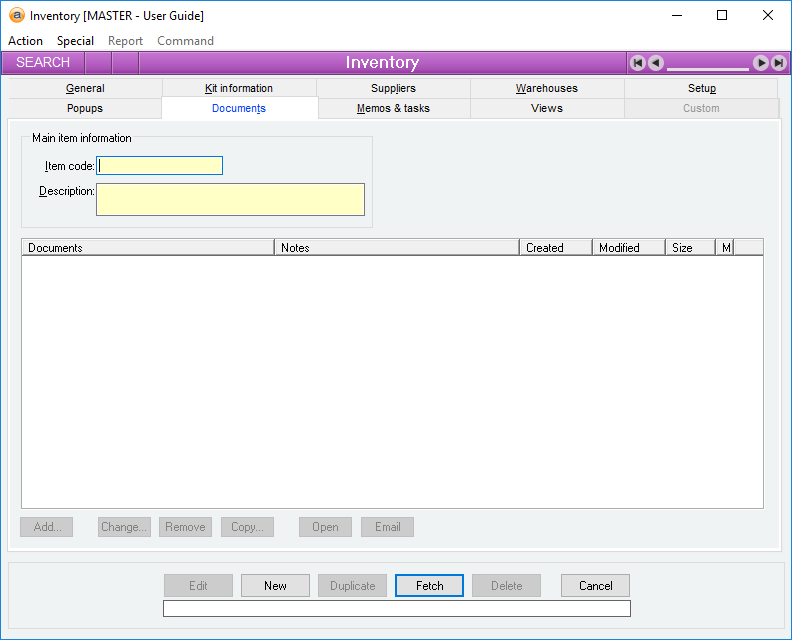Click the Item code input field

click(x=160, y=166)
